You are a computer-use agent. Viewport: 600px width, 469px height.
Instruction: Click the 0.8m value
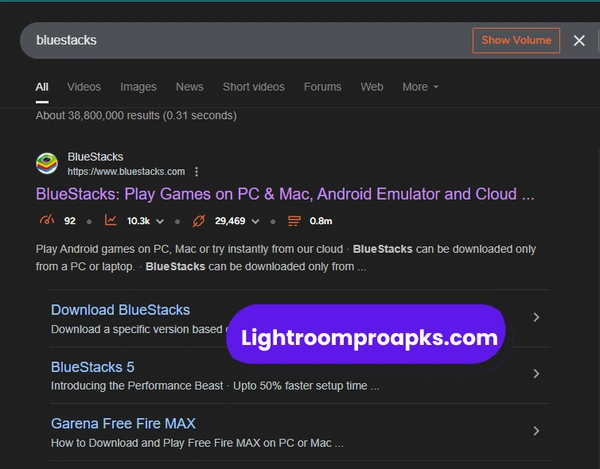321,221
